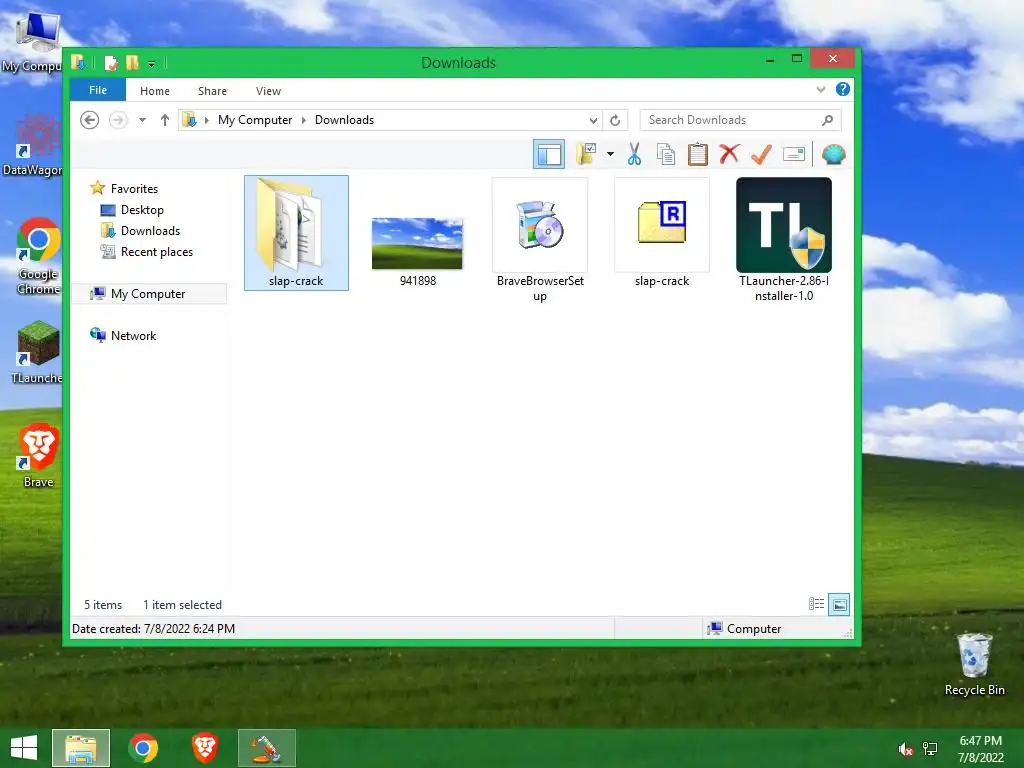
Task: Select the Brave desktop shortcut
Action: pyautogui.click(x=39, y=455)
